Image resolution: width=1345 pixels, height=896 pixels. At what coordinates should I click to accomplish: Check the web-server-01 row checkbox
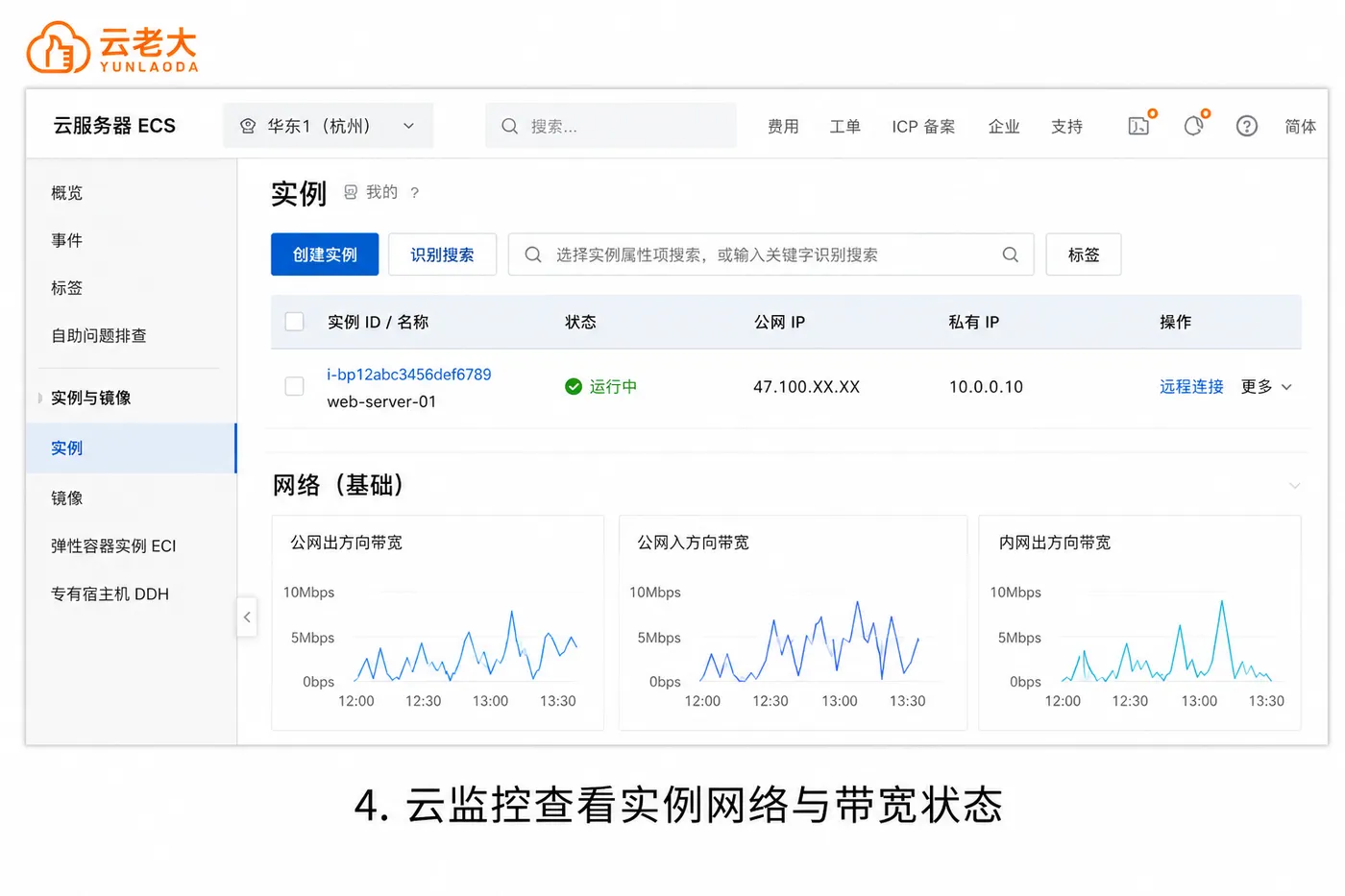coord(295,386)
